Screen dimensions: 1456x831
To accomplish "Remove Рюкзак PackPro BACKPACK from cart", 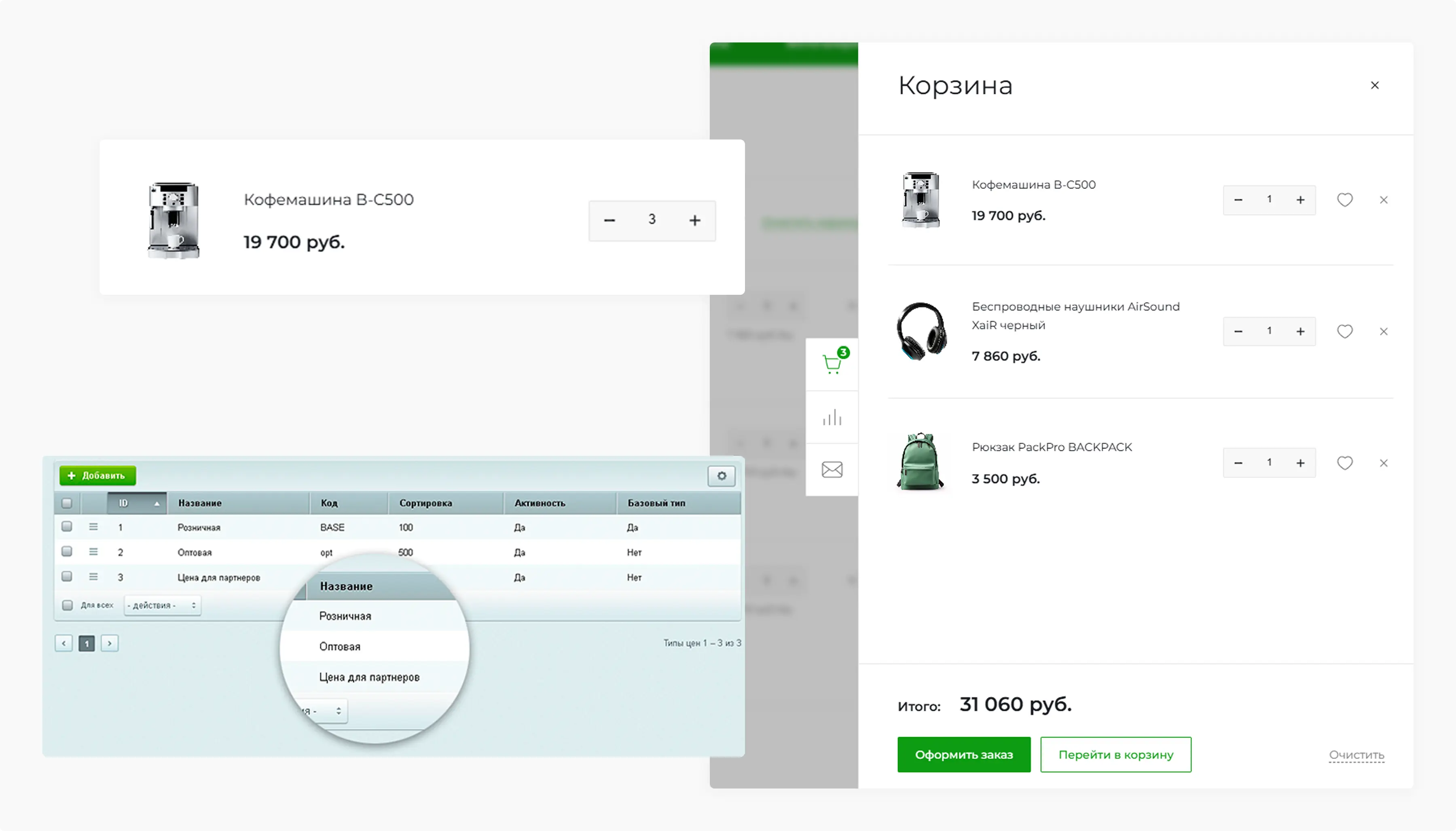I will (x=1384, y=463).
